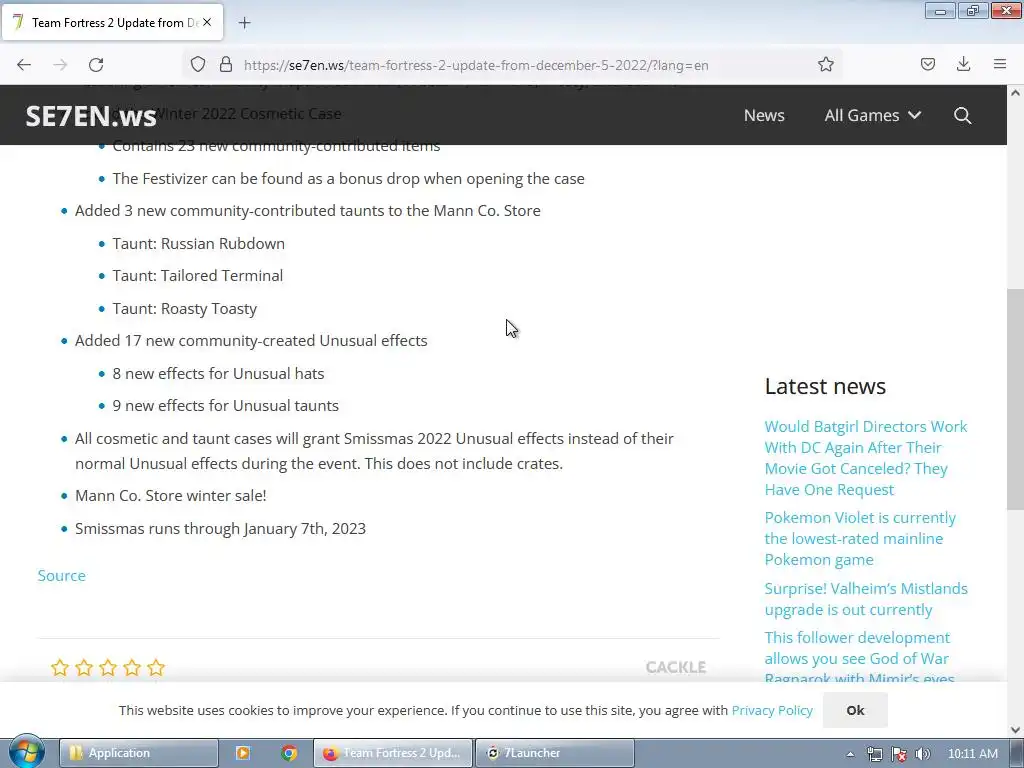Click the 10:11 AM taskbar clock
This screenshot has height=768, width=1024.
(x=972, y=754)
